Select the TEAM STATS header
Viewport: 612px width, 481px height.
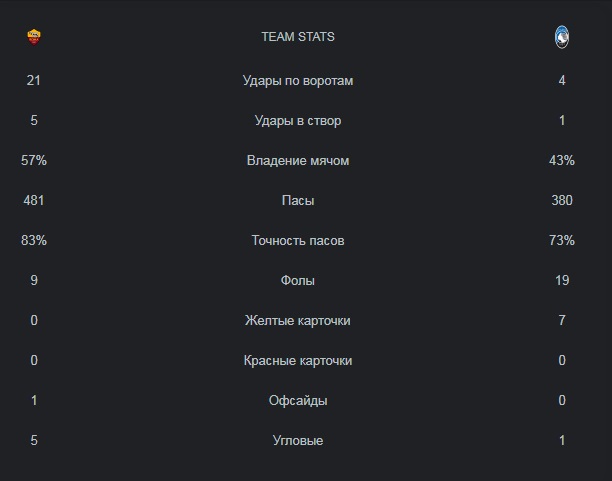tap(298, 37)
